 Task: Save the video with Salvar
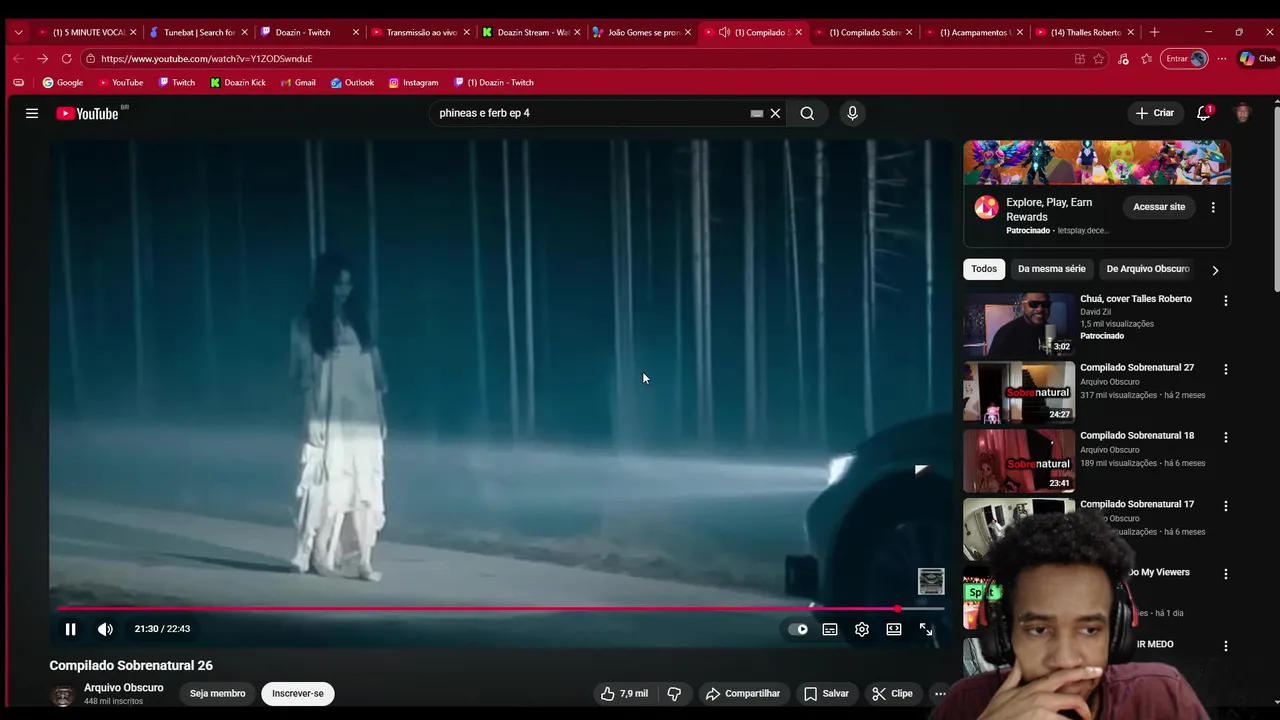(x=826, y=693)
